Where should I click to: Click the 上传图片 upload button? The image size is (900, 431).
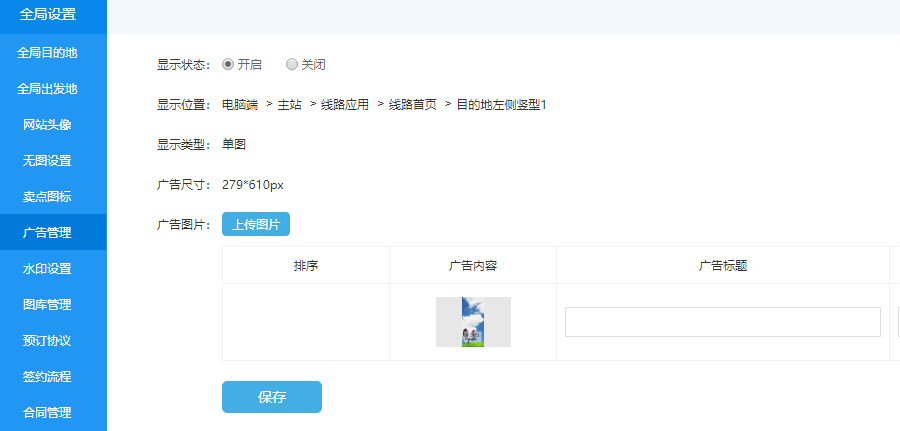(255, 225)
